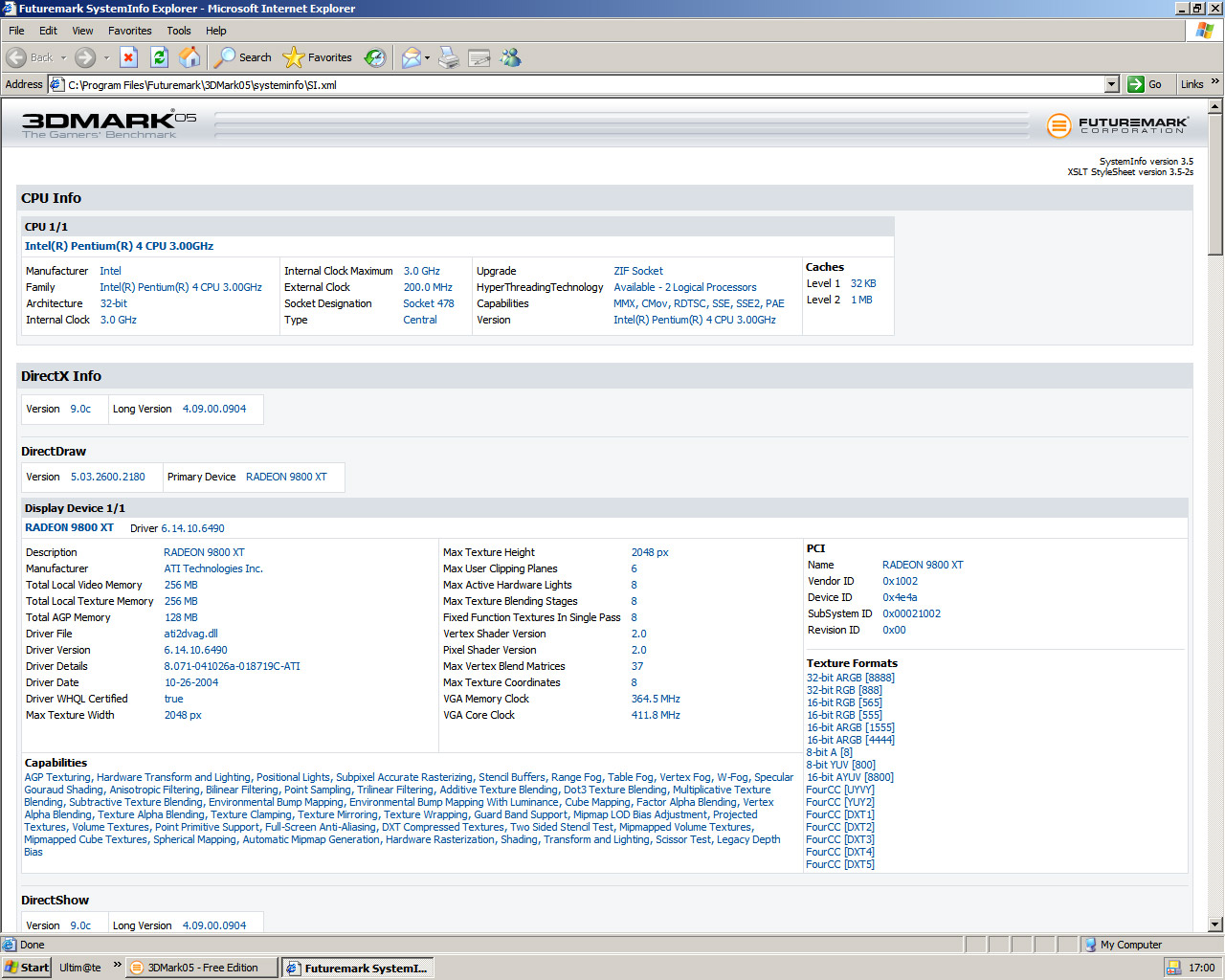Click the Done status bar page icon

click(x=10, y=945)
